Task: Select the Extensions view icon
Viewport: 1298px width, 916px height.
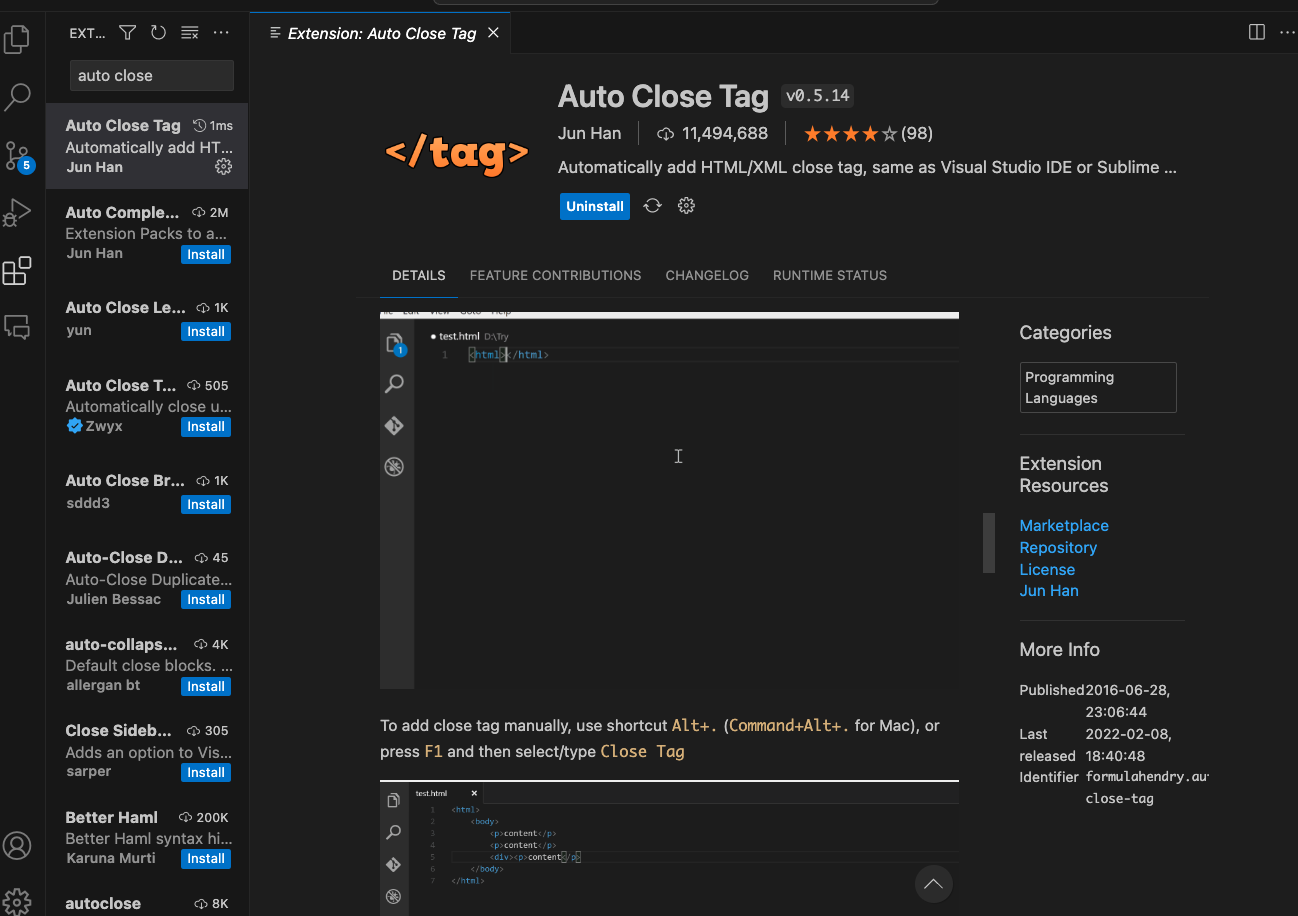Action: [x=17, y=270]
